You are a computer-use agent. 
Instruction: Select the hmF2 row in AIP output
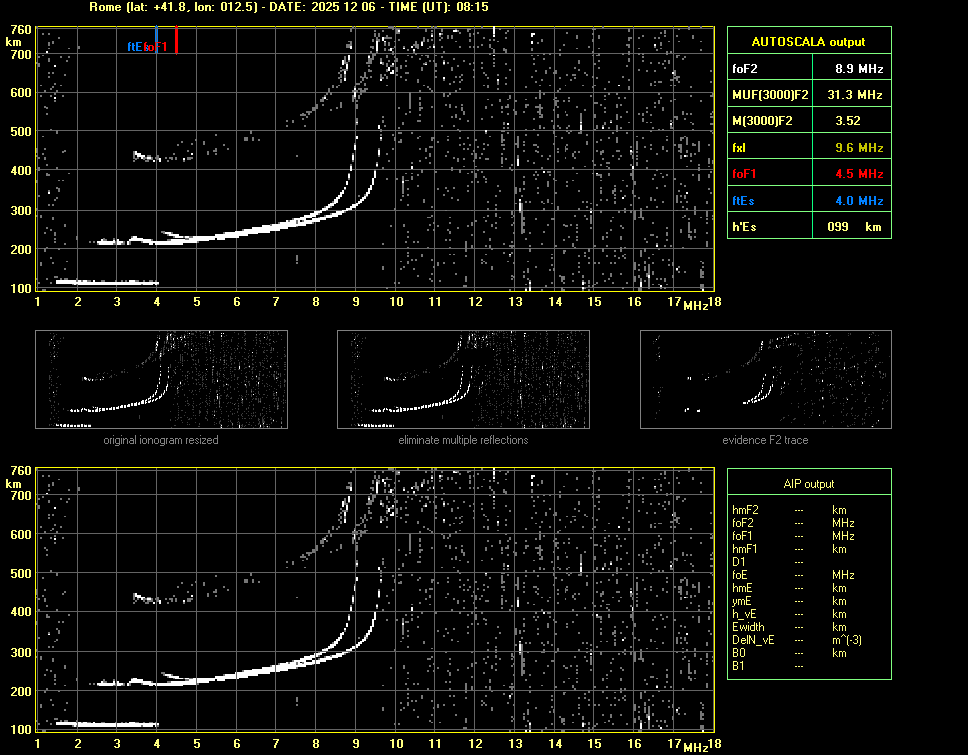click(748, 510)
